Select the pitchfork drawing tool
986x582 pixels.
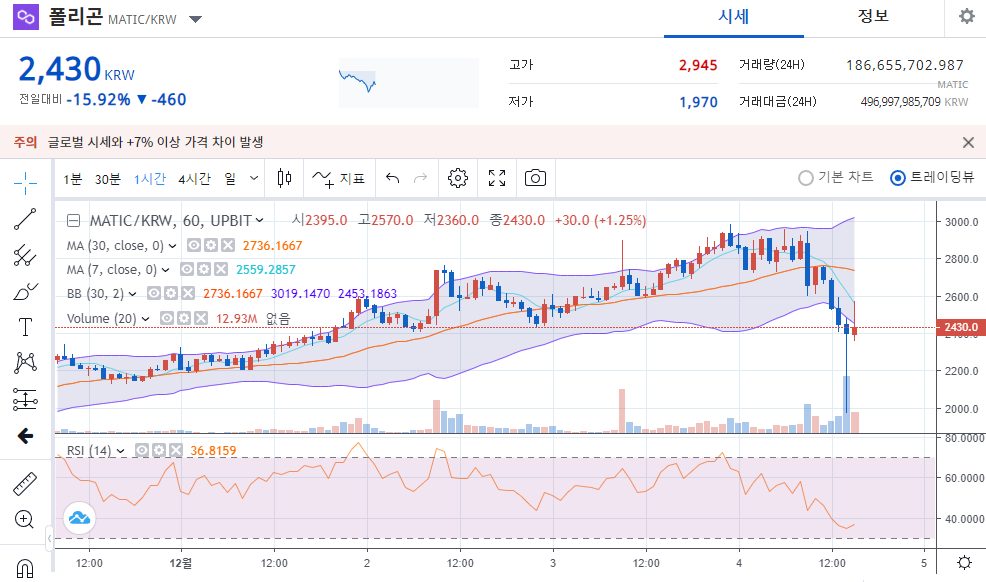point(25,255)
